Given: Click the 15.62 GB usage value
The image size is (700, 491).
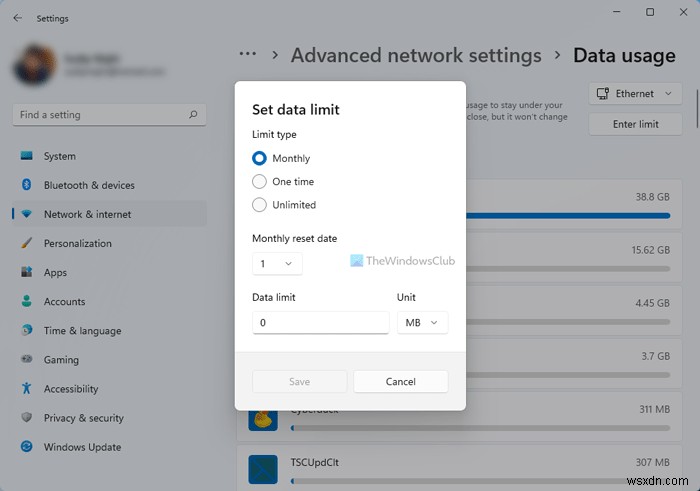Looking at the screenshot, I should point(650,250).
